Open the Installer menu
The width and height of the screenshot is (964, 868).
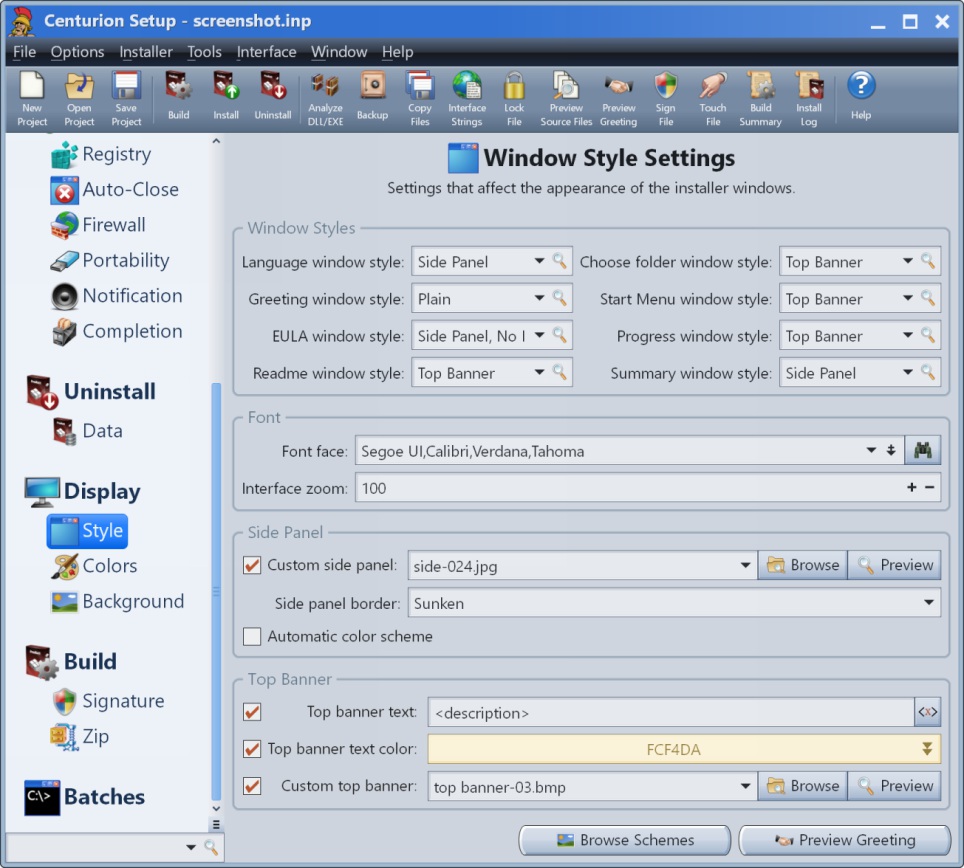146,52
